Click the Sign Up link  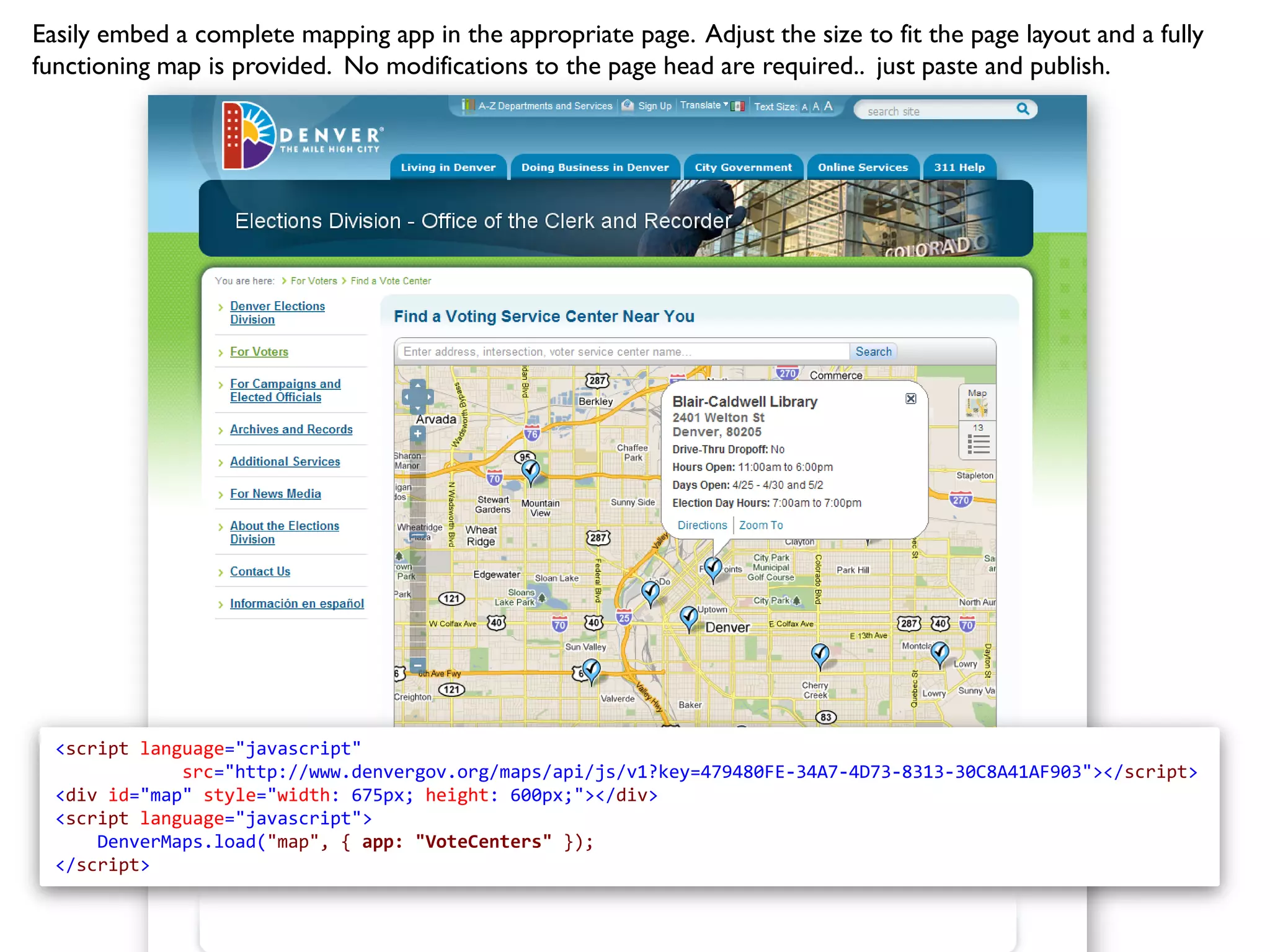pos(647,106)
